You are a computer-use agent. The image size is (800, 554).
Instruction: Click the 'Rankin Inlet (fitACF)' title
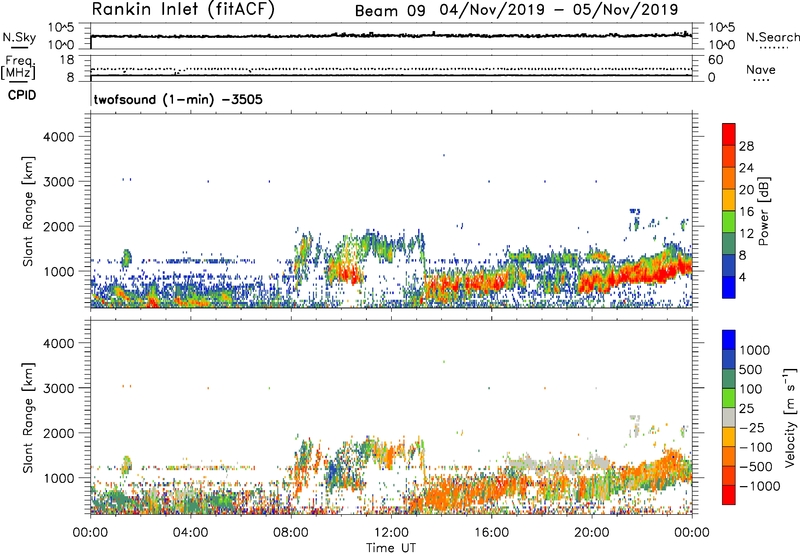pos(183,10)
